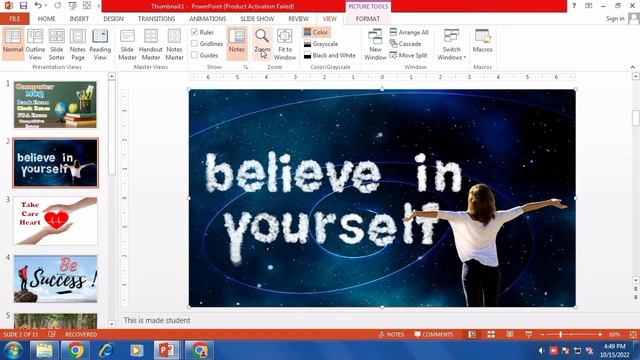Viewport: 640px width, 360px height.
Task: Click Arrange All windows
Action: click(409, 32)
